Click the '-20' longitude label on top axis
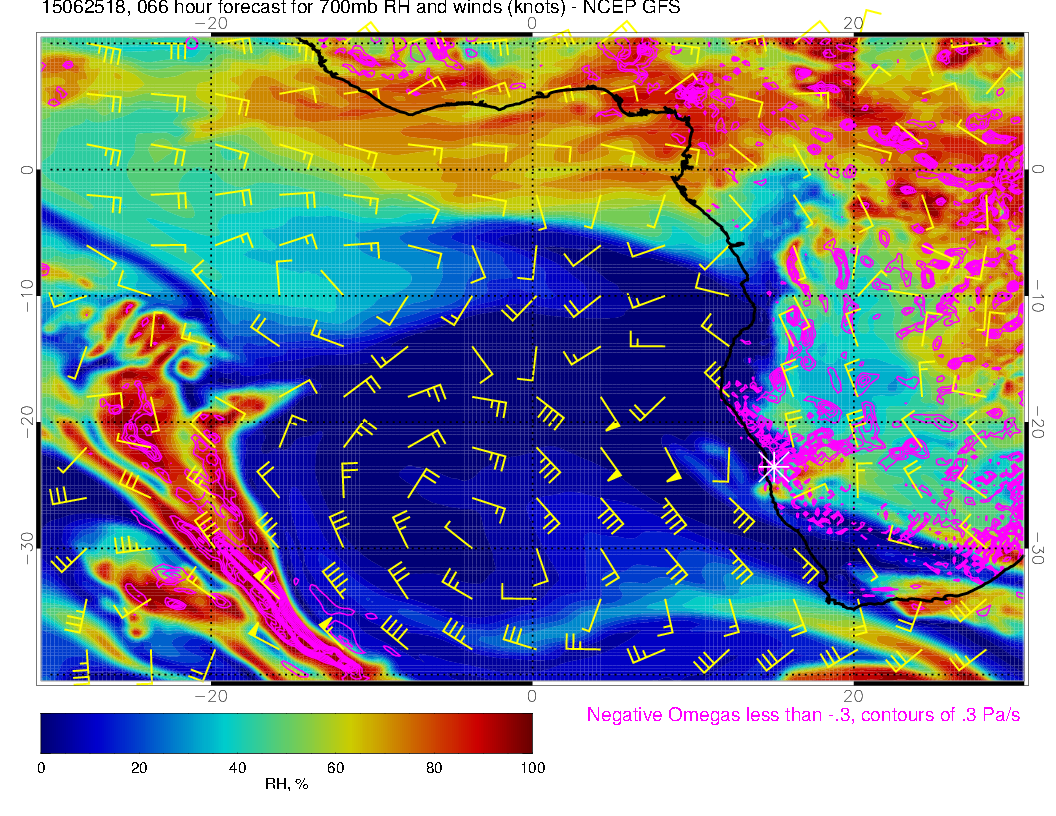 click(211, 24)
